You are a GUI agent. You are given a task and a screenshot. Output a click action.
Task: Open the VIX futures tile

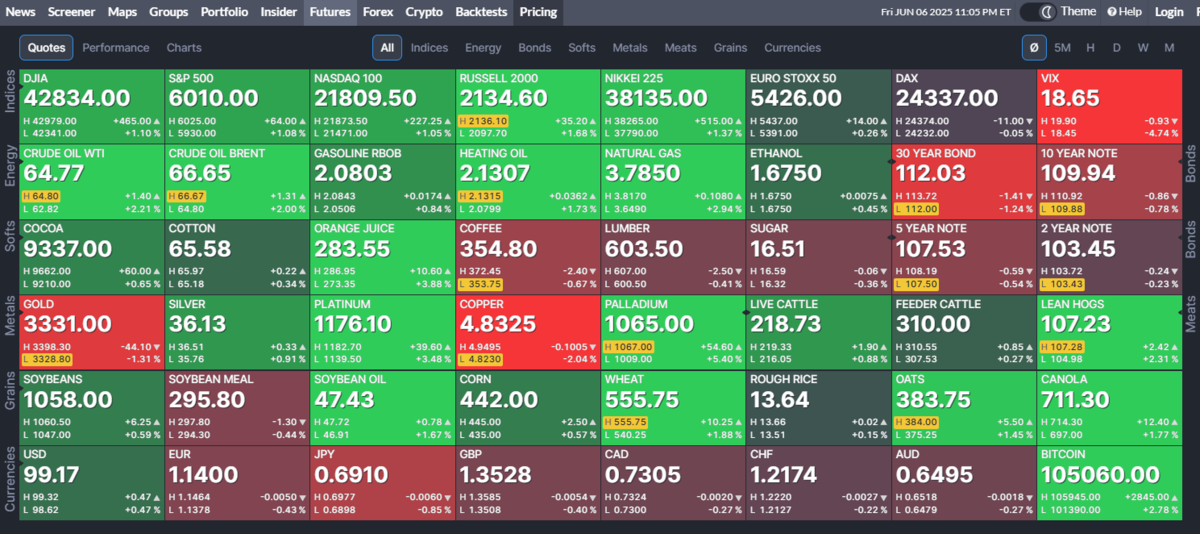[x=1108, y=106]
